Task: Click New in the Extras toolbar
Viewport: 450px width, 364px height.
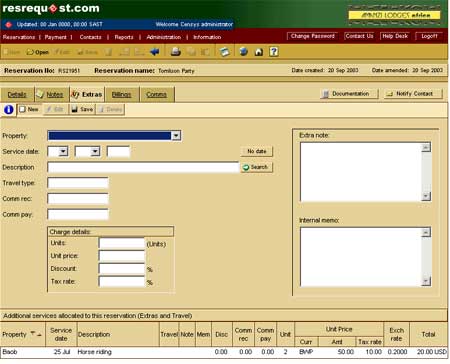Action: point(29,109)
